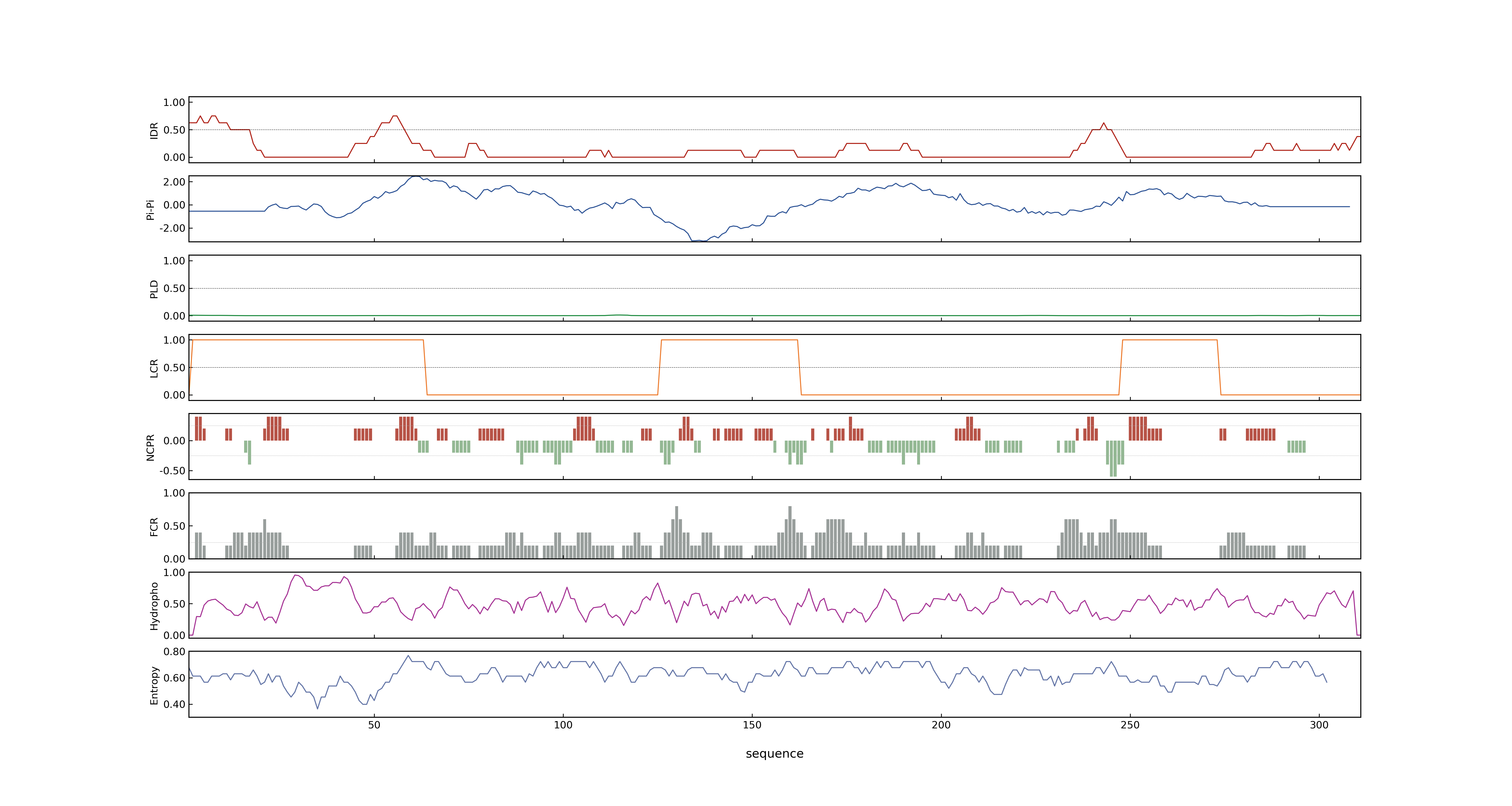Click the Pi-Pi y-axis label
Screen dimensions: 1512x806
150,209
